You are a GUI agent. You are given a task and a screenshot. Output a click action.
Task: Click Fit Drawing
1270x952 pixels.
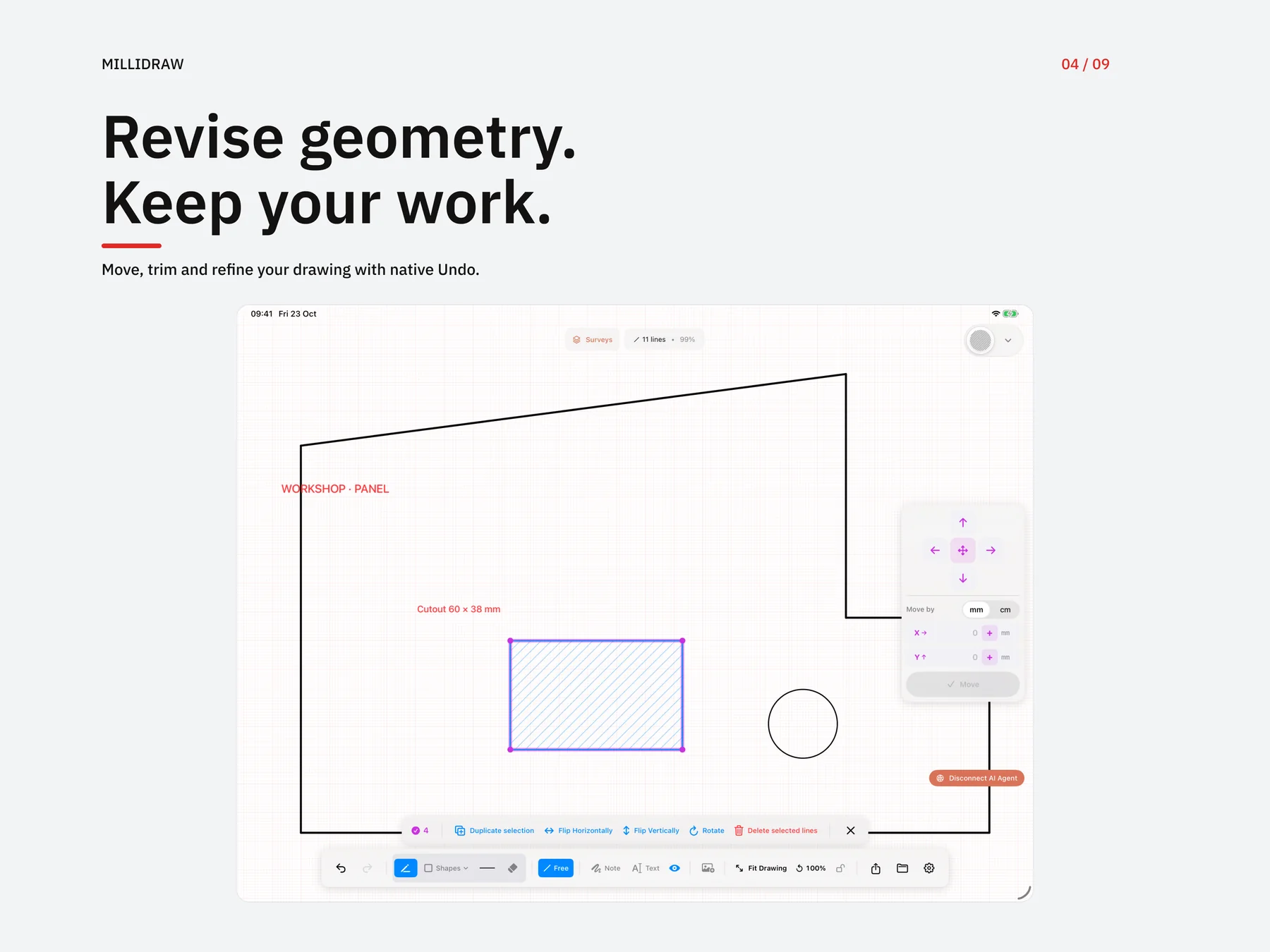(761, 868)
